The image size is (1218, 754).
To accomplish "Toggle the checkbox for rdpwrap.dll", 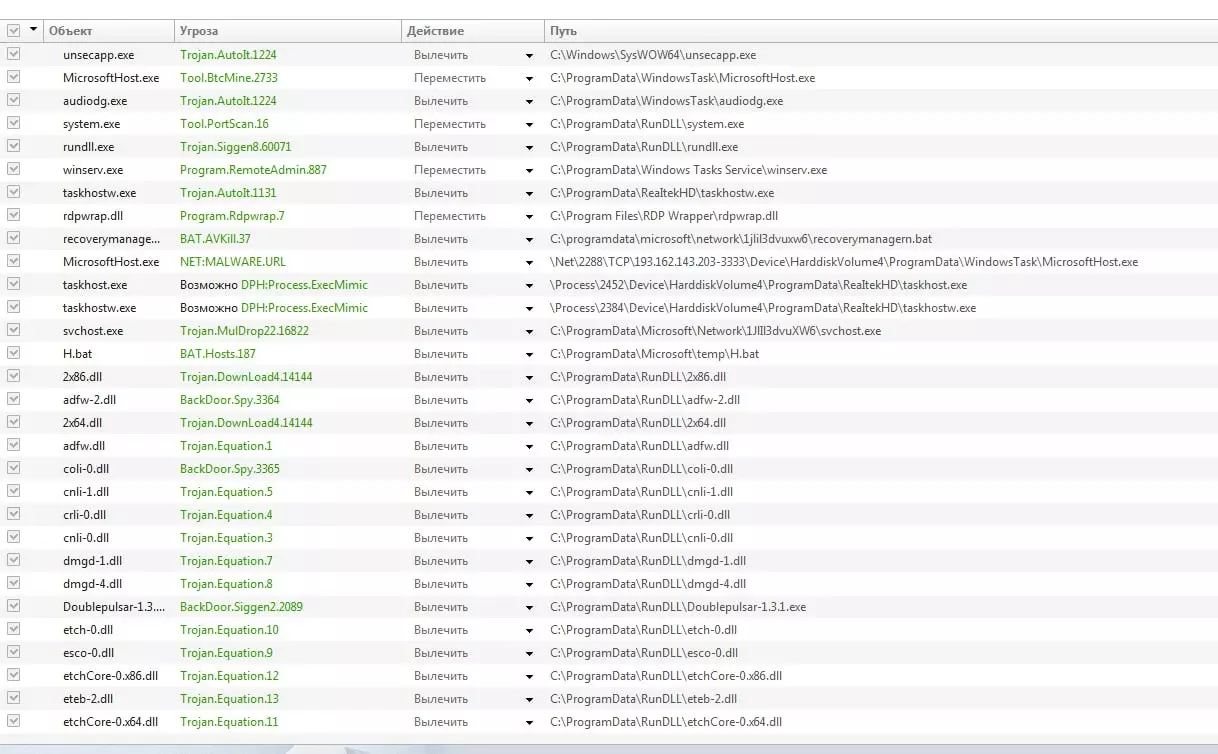I will 13,216.
